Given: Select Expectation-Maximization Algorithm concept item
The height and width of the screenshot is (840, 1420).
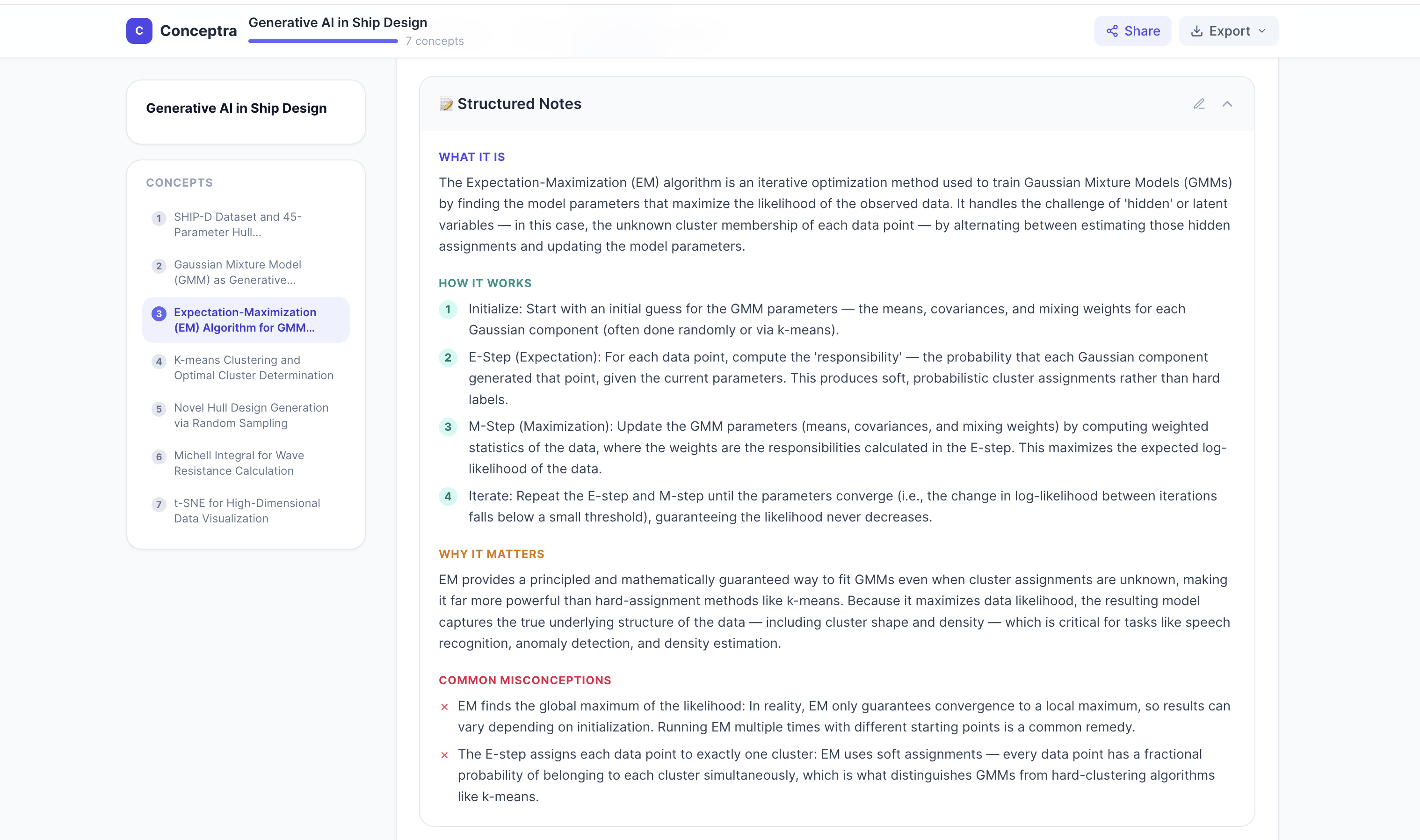Looking at the screenshot, I should tap(245, 320).
